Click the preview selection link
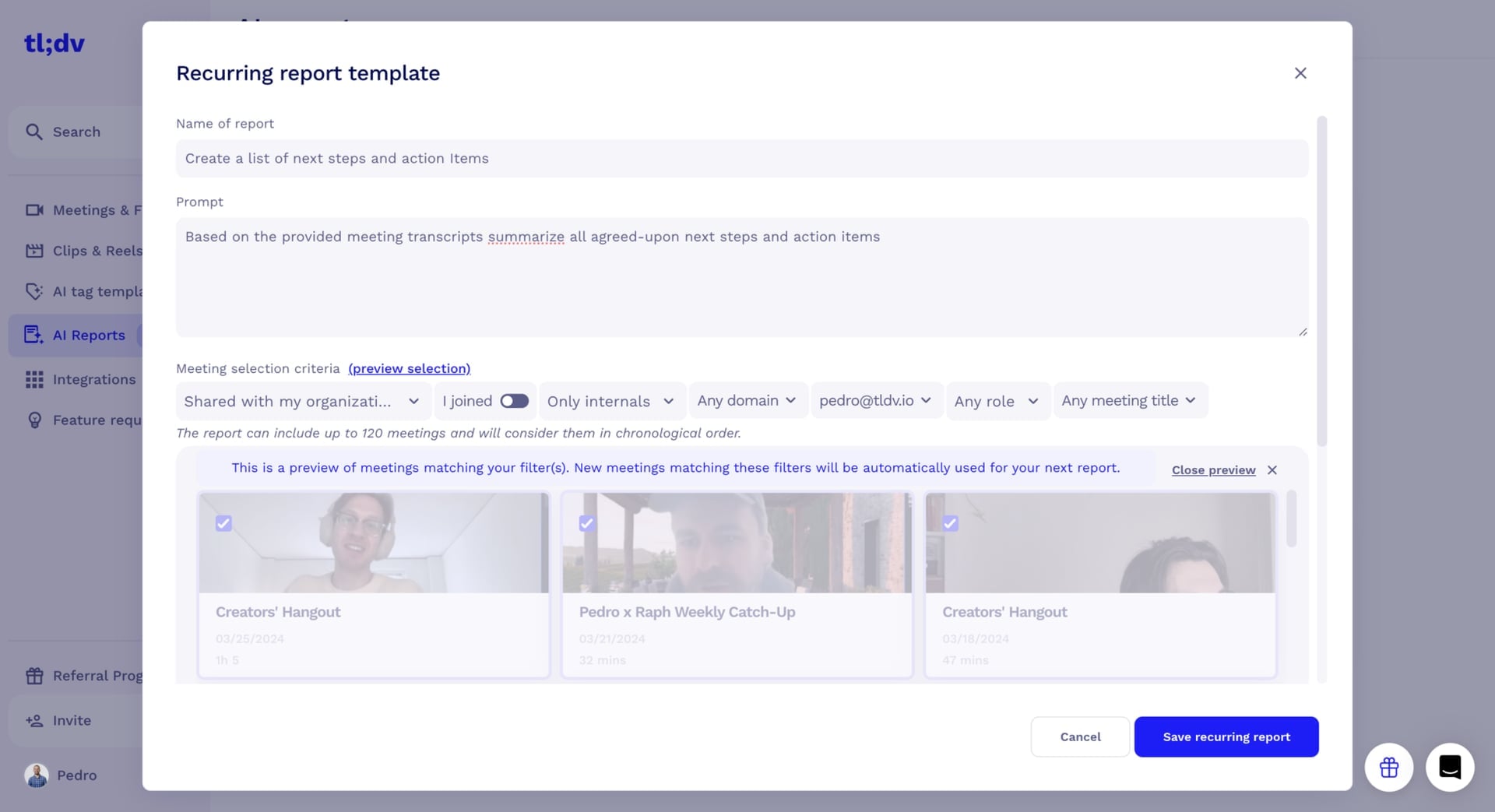The height and width of the screenshot is (812, 1495). pos(409,368)
